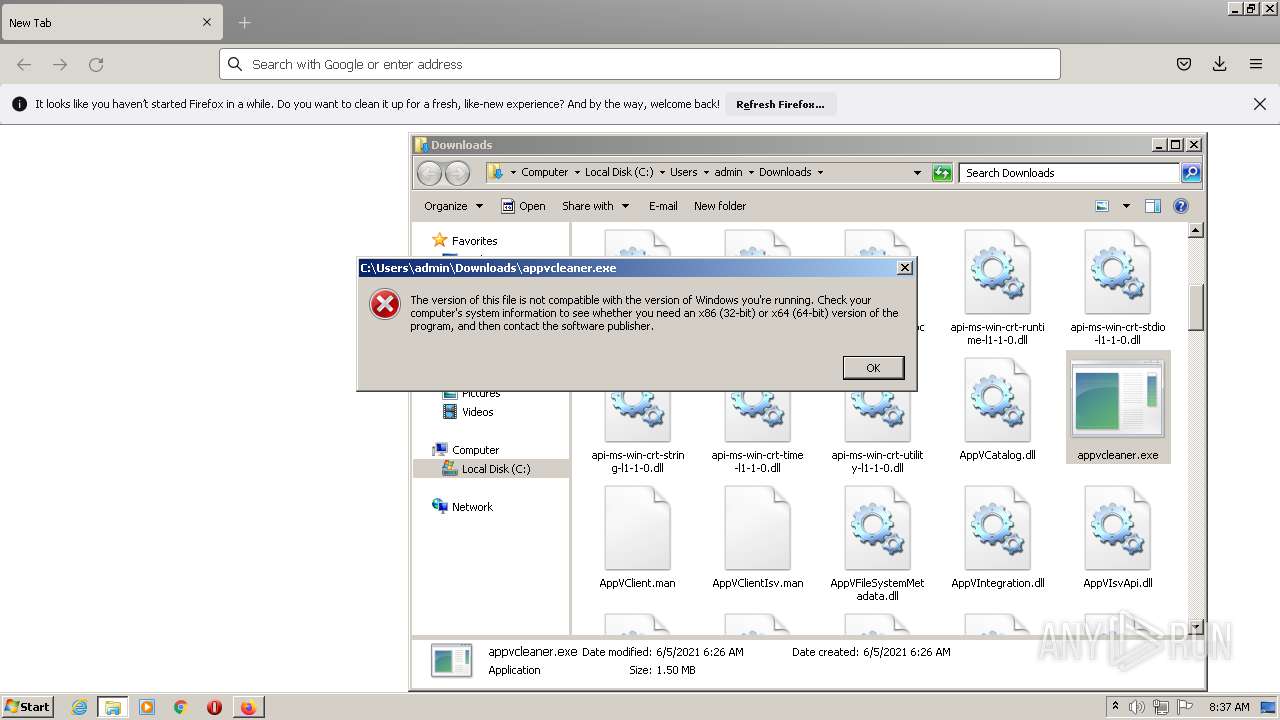The width and height of the screenshot is (1280, 720).
Task: Click Refresh Firefox button
Action: (x=780, y=104)
